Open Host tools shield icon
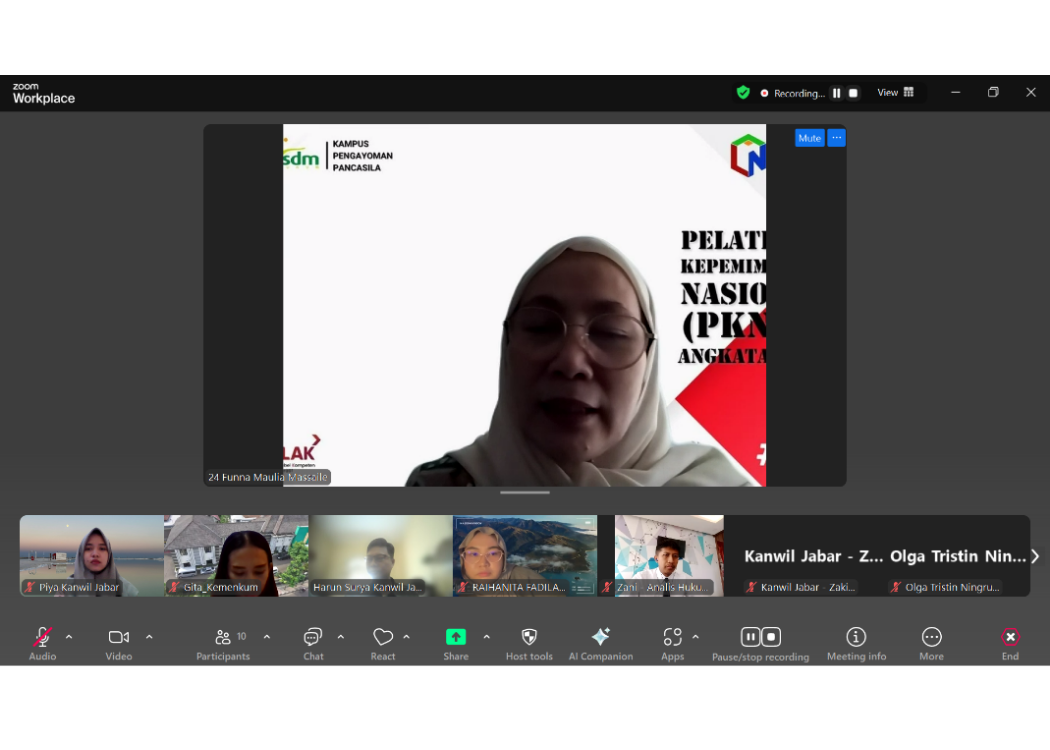This screenshot has height=750, width=1050. (529, 638)
